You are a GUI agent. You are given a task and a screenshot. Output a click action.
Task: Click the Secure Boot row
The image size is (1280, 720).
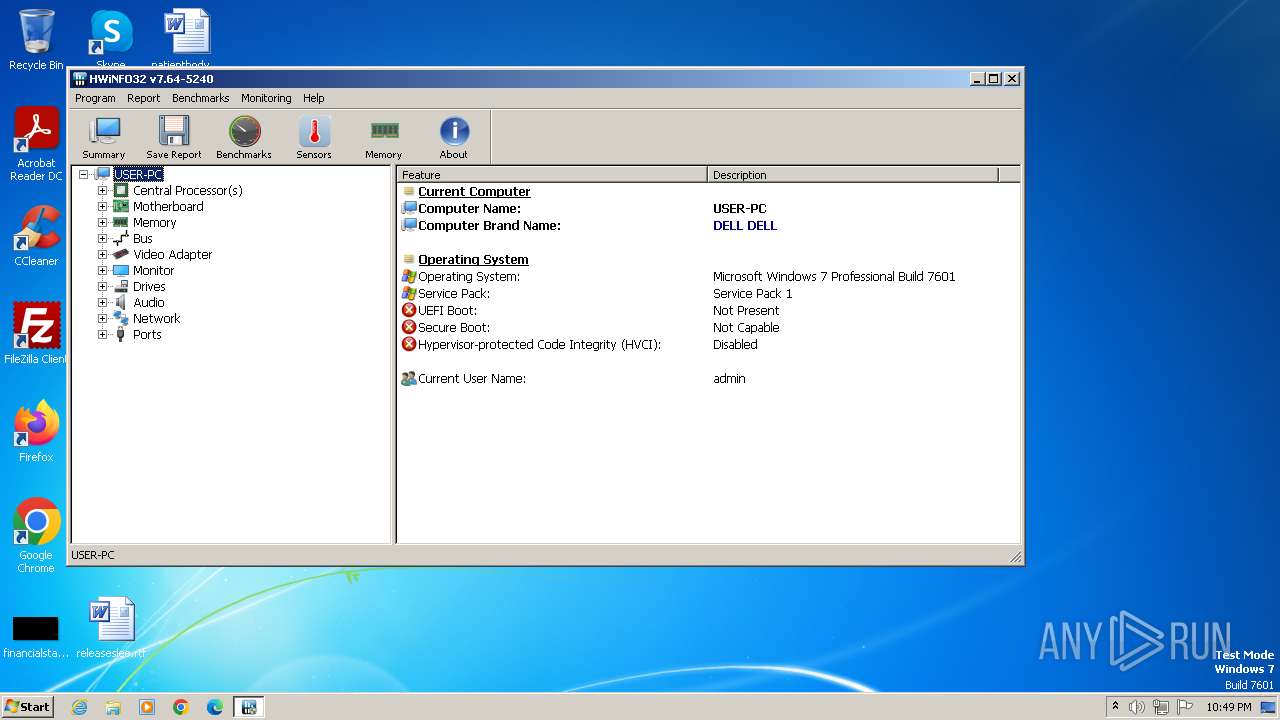(x=708, y=327)
